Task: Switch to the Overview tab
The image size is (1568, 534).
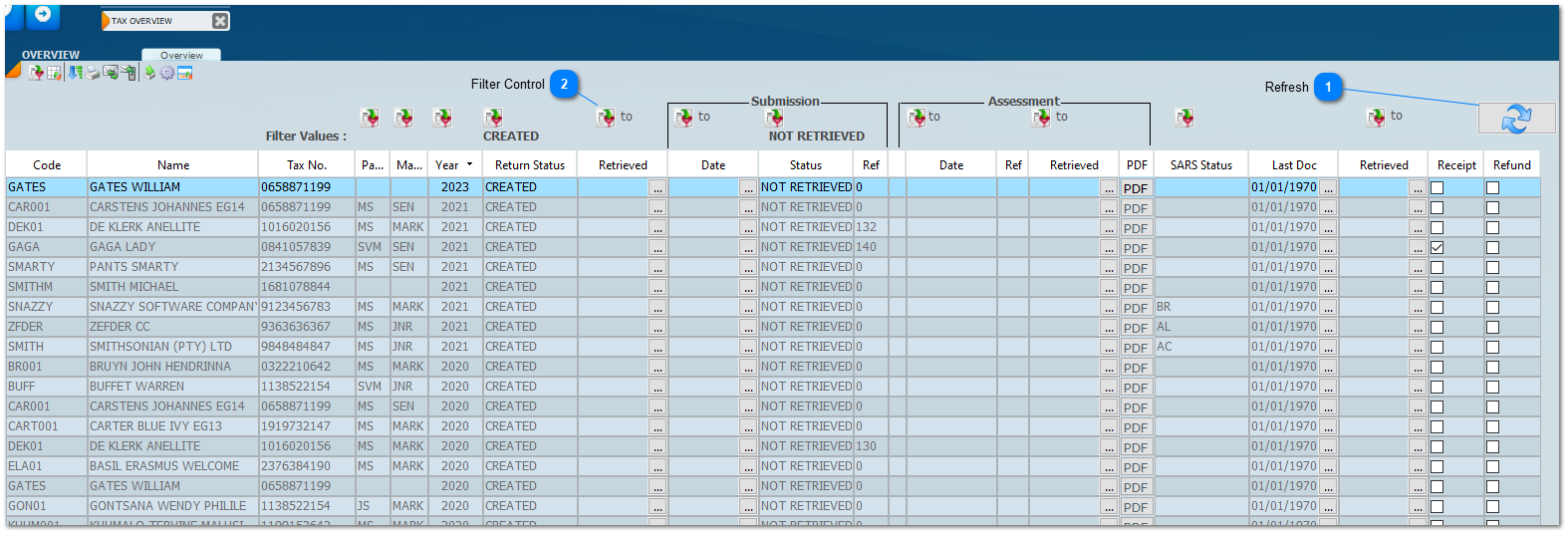Action: tap(181, 55)
